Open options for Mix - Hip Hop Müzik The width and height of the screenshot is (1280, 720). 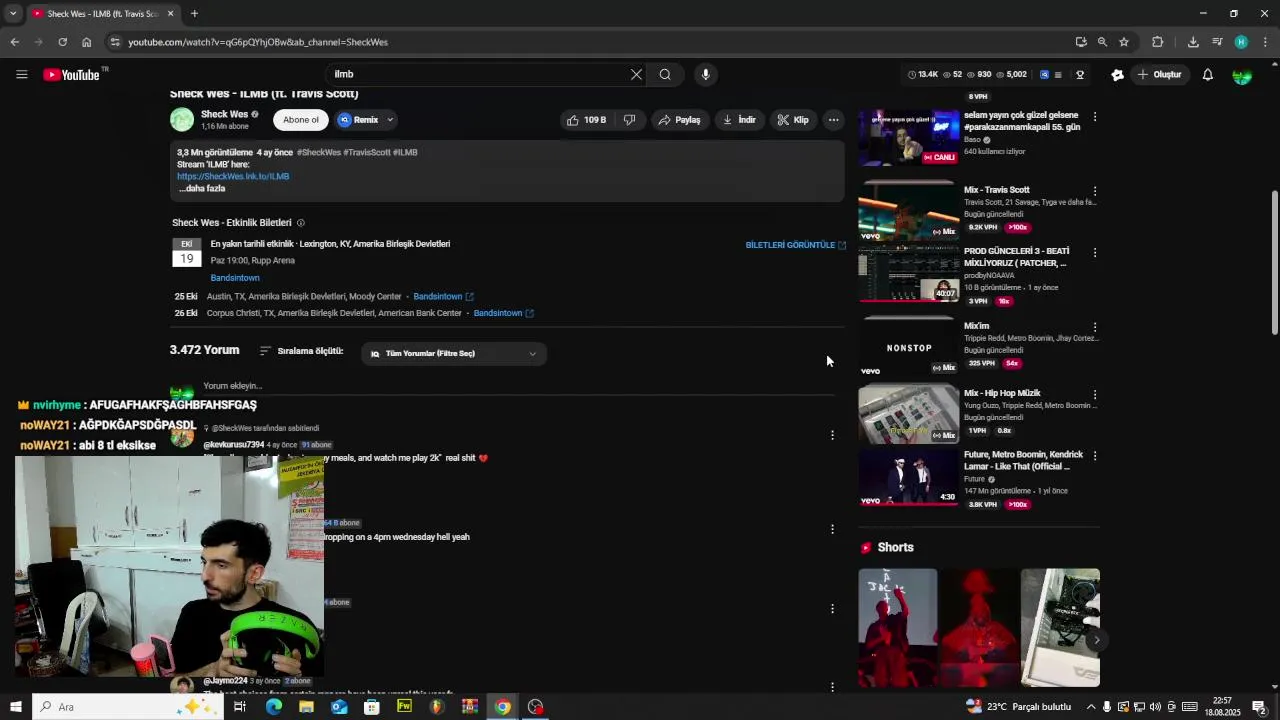[x=1095, y=394]
